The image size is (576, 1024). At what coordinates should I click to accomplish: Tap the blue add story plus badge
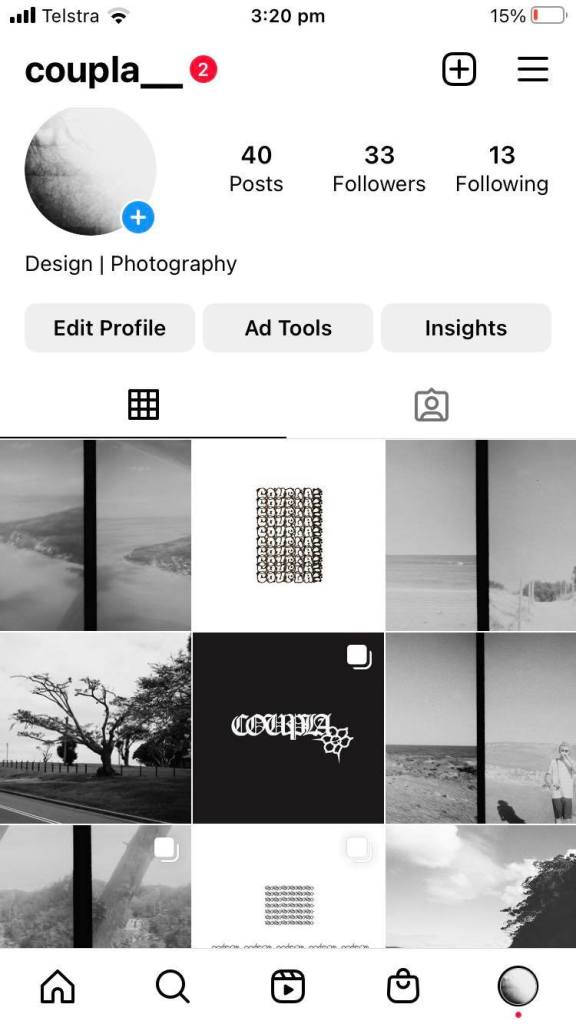(138, 217)
